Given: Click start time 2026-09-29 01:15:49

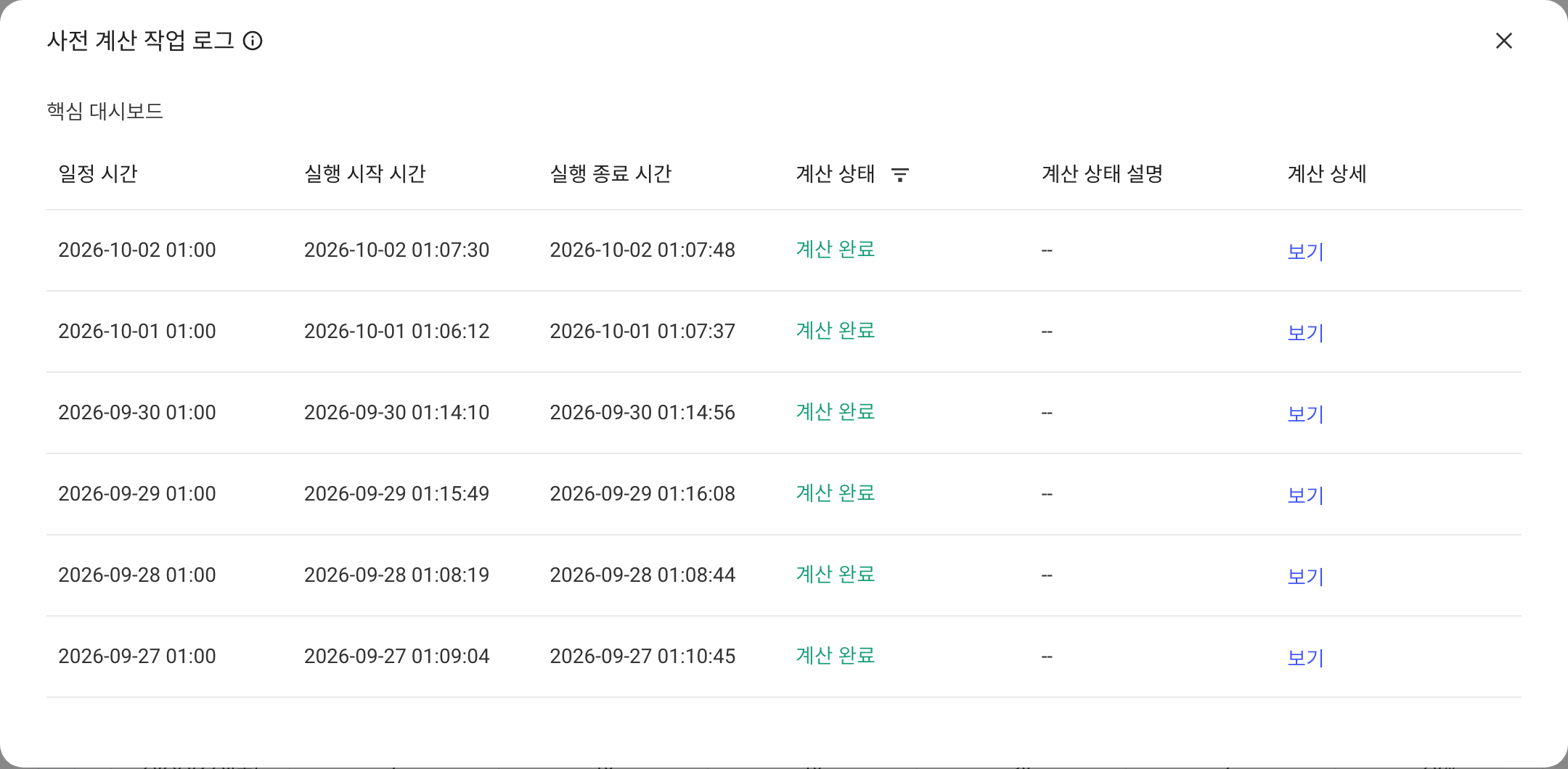Looking at the screenshot, I should (x=397, y=494).
